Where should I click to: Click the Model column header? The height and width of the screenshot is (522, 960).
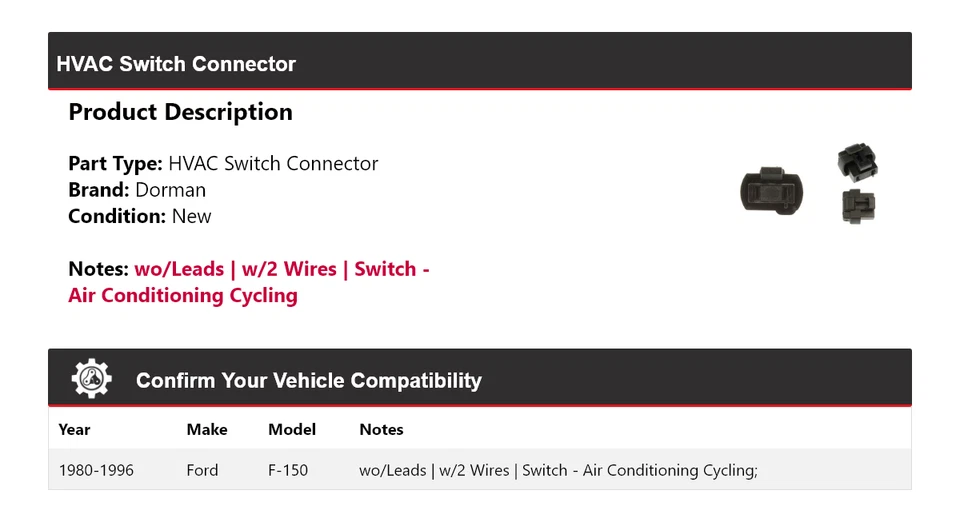[292, 429]
